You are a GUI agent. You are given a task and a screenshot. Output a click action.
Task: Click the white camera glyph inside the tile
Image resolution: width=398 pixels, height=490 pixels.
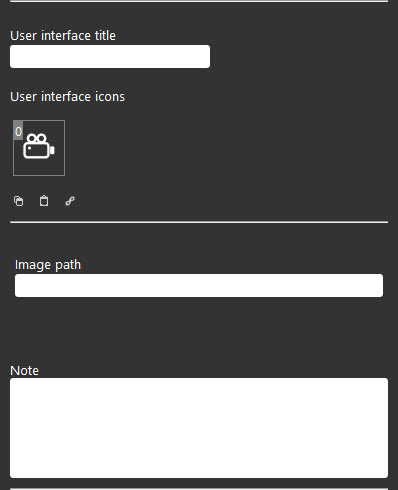click(x=39, y=146)
